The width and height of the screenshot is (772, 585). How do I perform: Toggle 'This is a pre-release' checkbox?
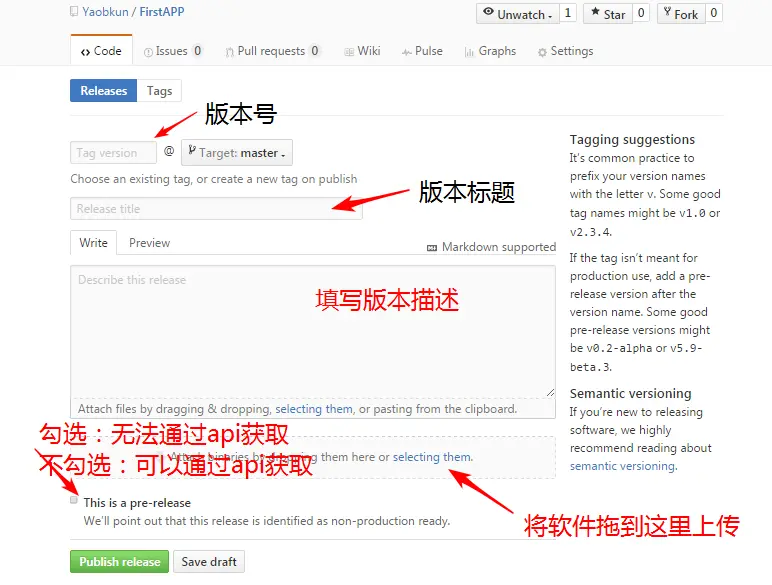click(74, 500)
